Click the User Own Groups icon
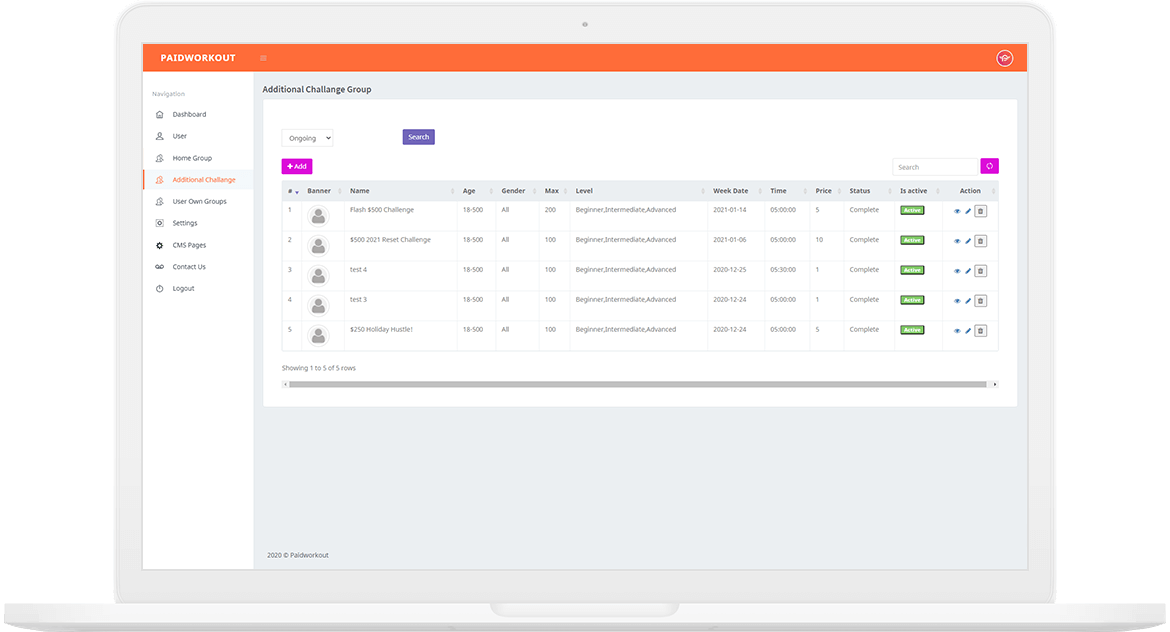 (x=160, y=201)
